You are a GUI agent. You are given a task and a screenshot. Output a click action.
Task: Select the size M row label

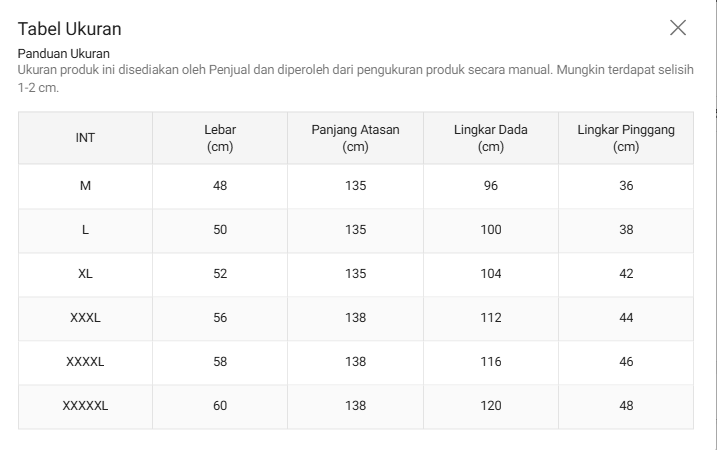point(85,186)
